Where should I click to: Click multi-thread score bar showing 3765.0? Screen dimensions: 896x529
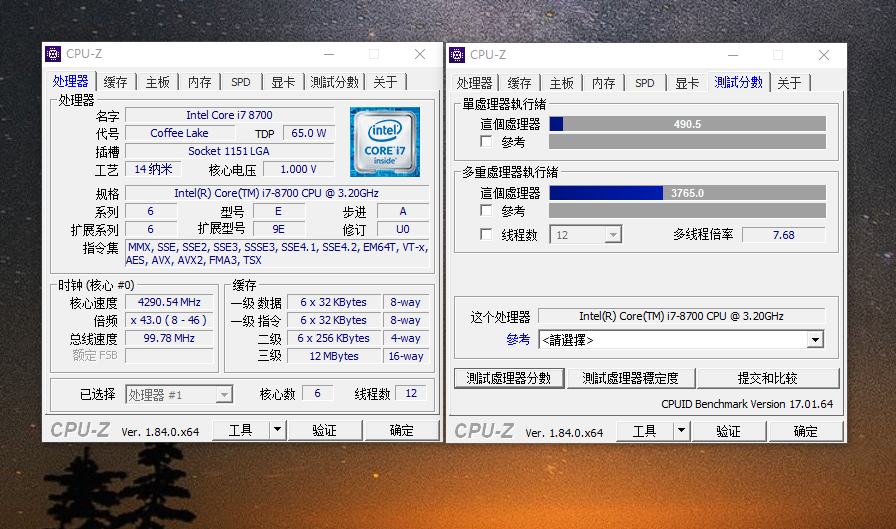(687, 193)
